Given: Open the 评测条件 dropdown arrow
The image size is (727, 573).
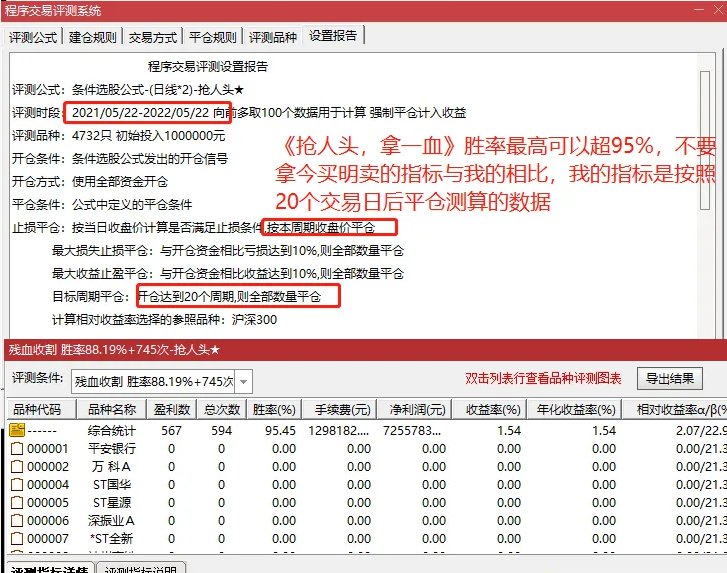Looking at the screenshot, I should coord(244,381).
